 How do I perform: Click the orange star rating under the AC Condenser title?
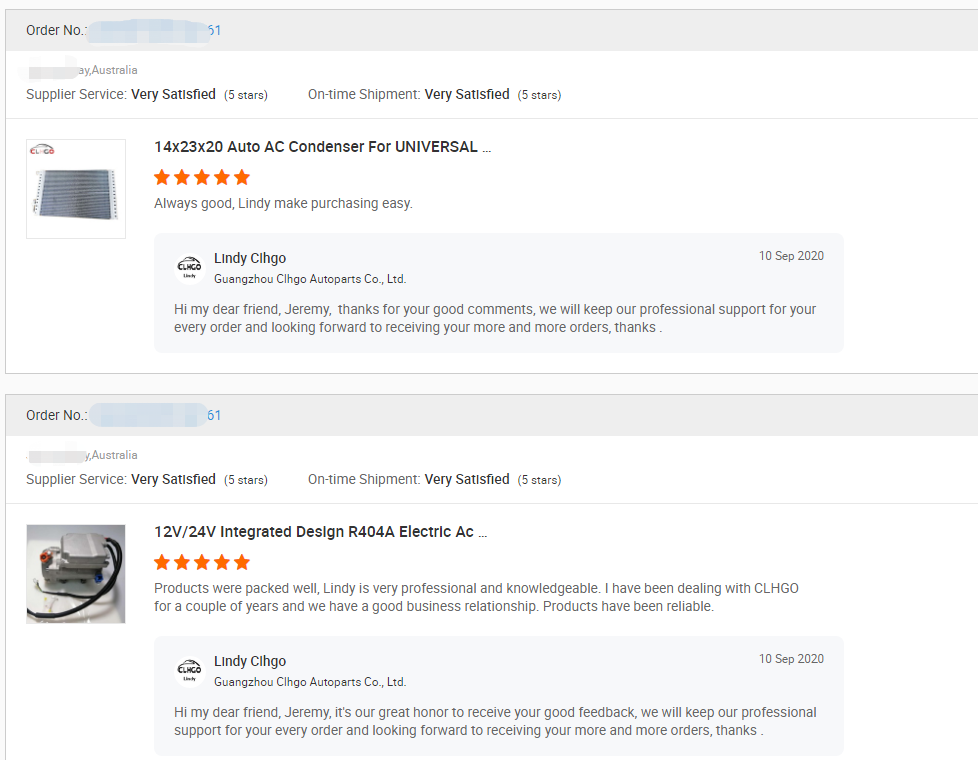202,178
